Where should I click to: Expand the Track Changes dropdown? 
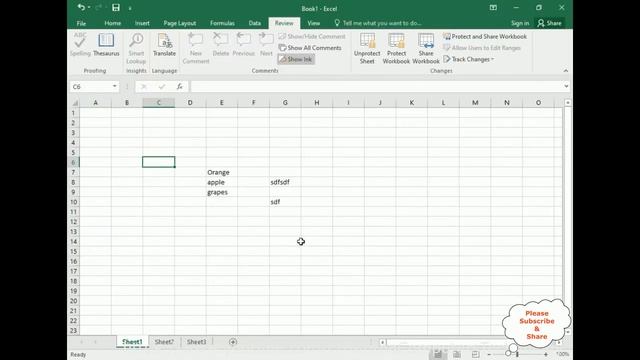coord(469,59)
